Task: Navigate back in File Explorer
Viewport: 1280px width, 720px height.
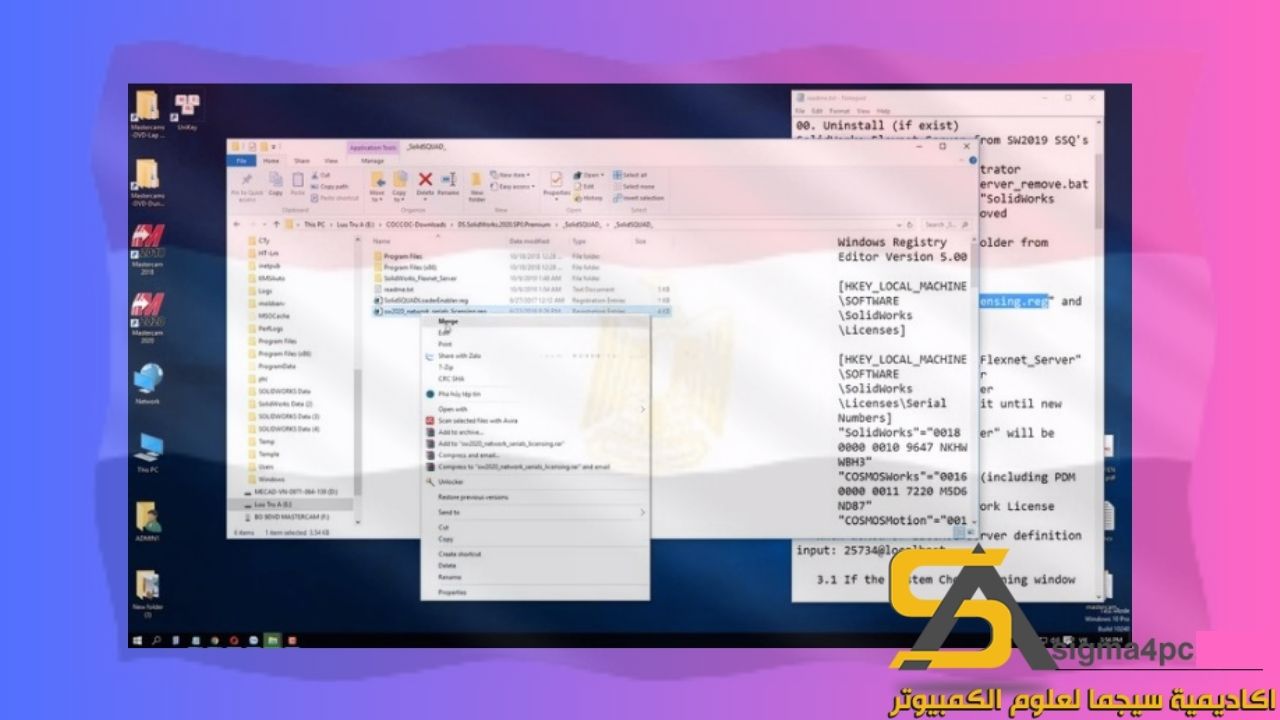Action: 237,225
